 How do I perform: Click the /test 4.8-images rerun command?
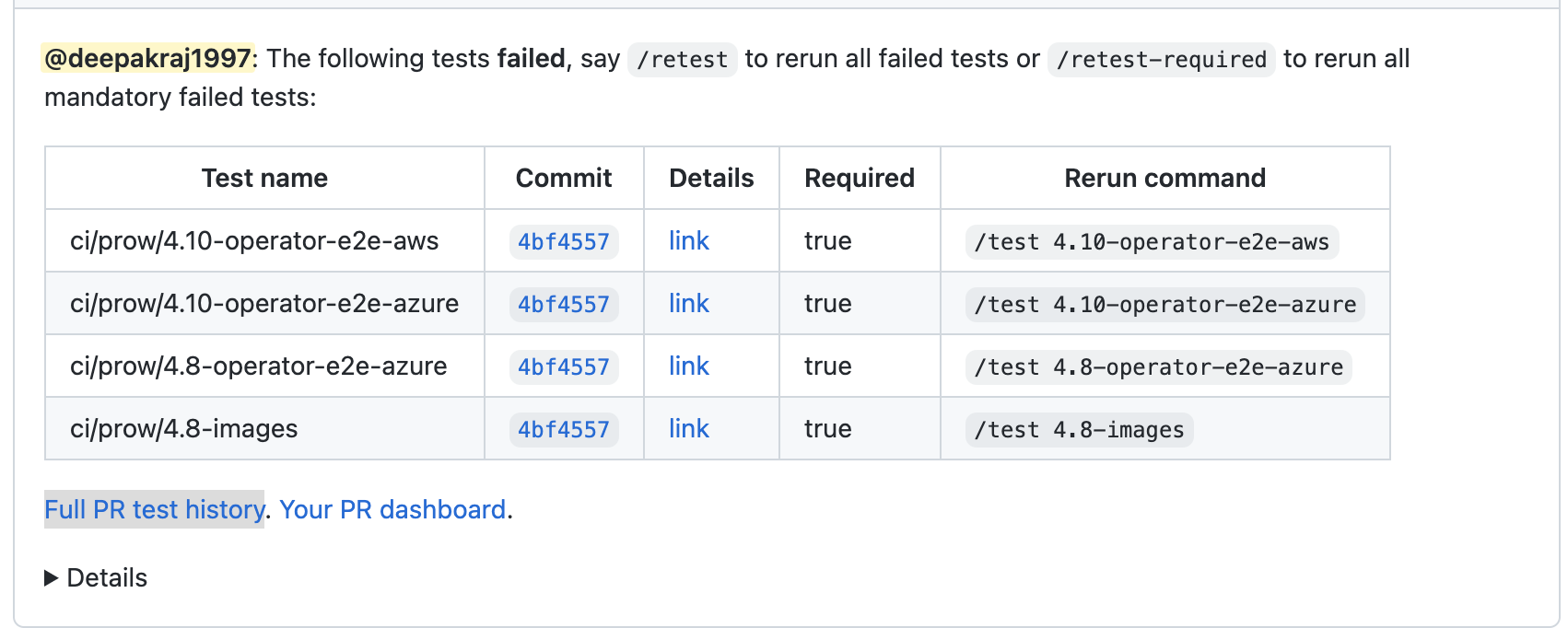pos(1079,430)
